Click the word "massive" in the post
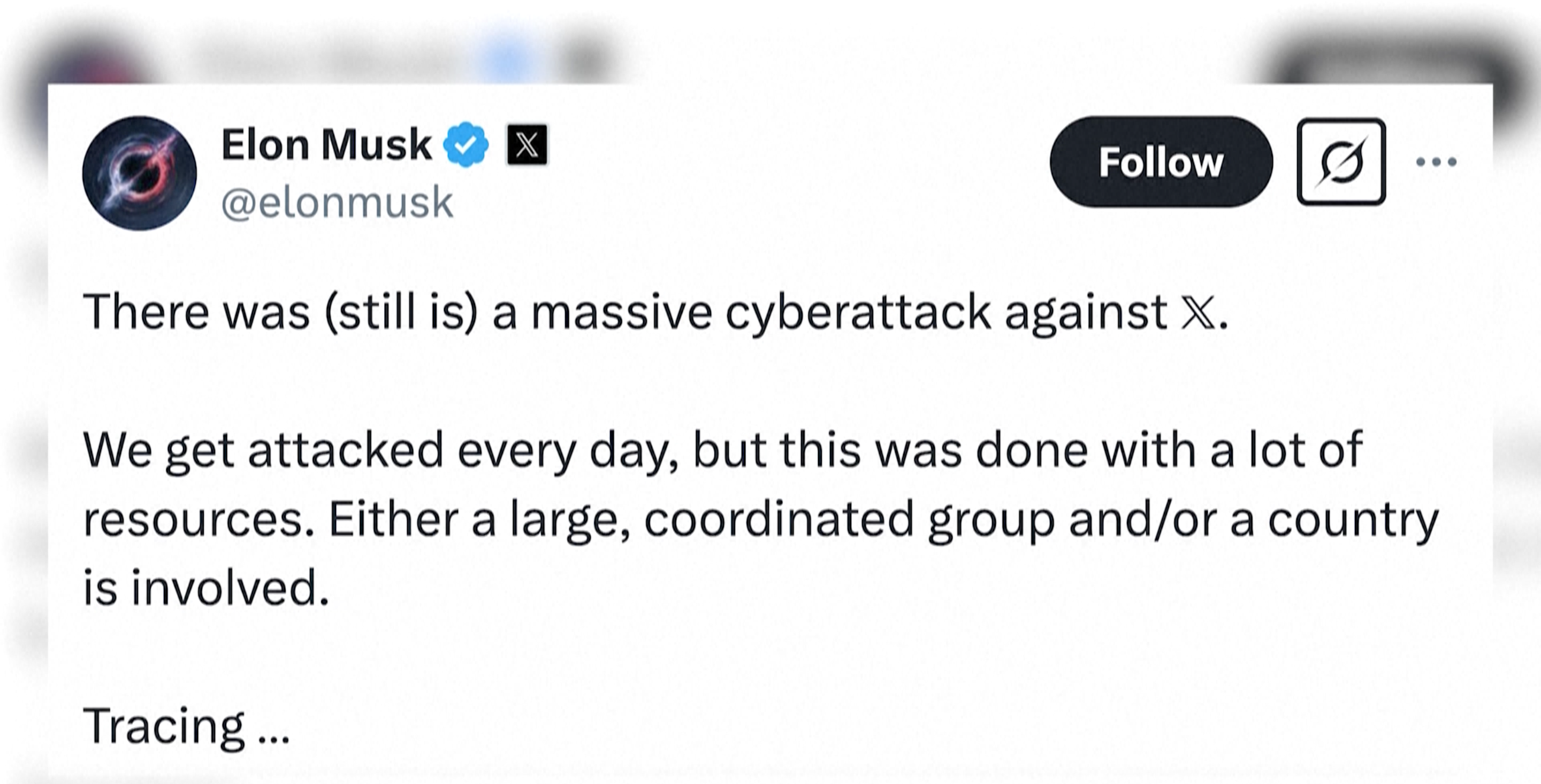1541x784 pixels. point(622,312)
